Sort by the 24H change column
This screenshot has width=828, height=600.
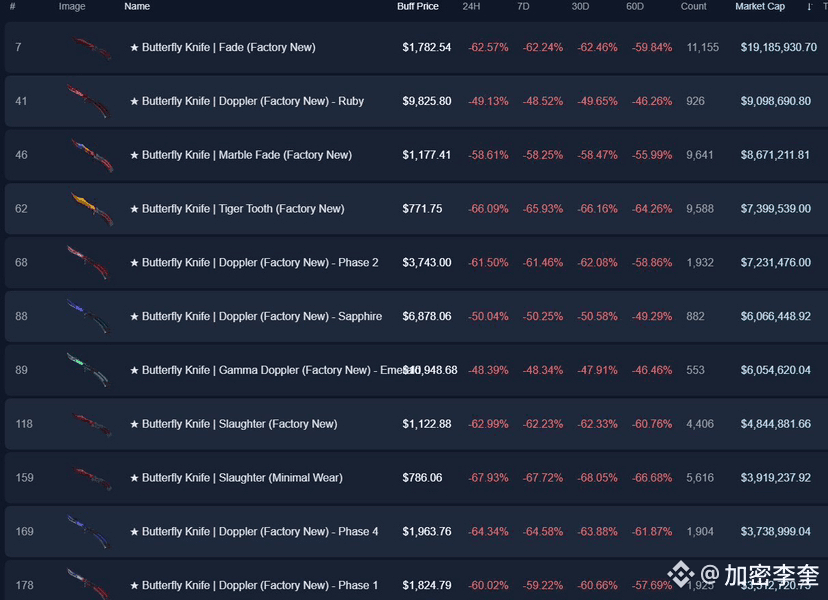point(471,7)
